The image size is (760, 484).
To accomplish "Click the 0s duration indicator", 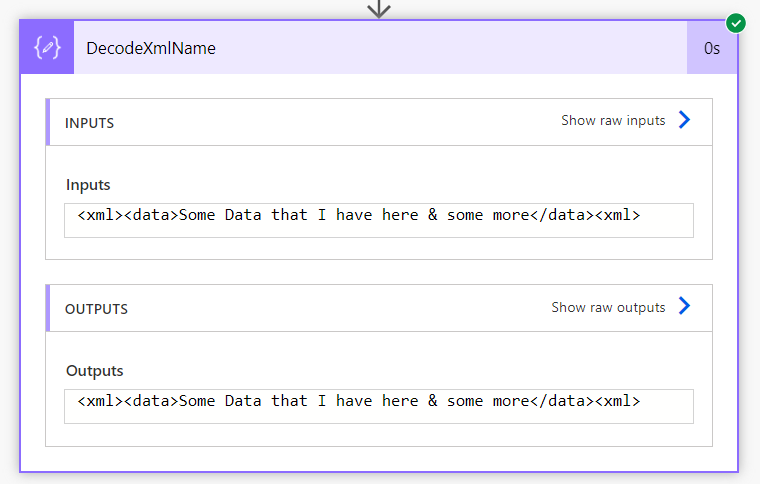I will [x=712, y=48].
